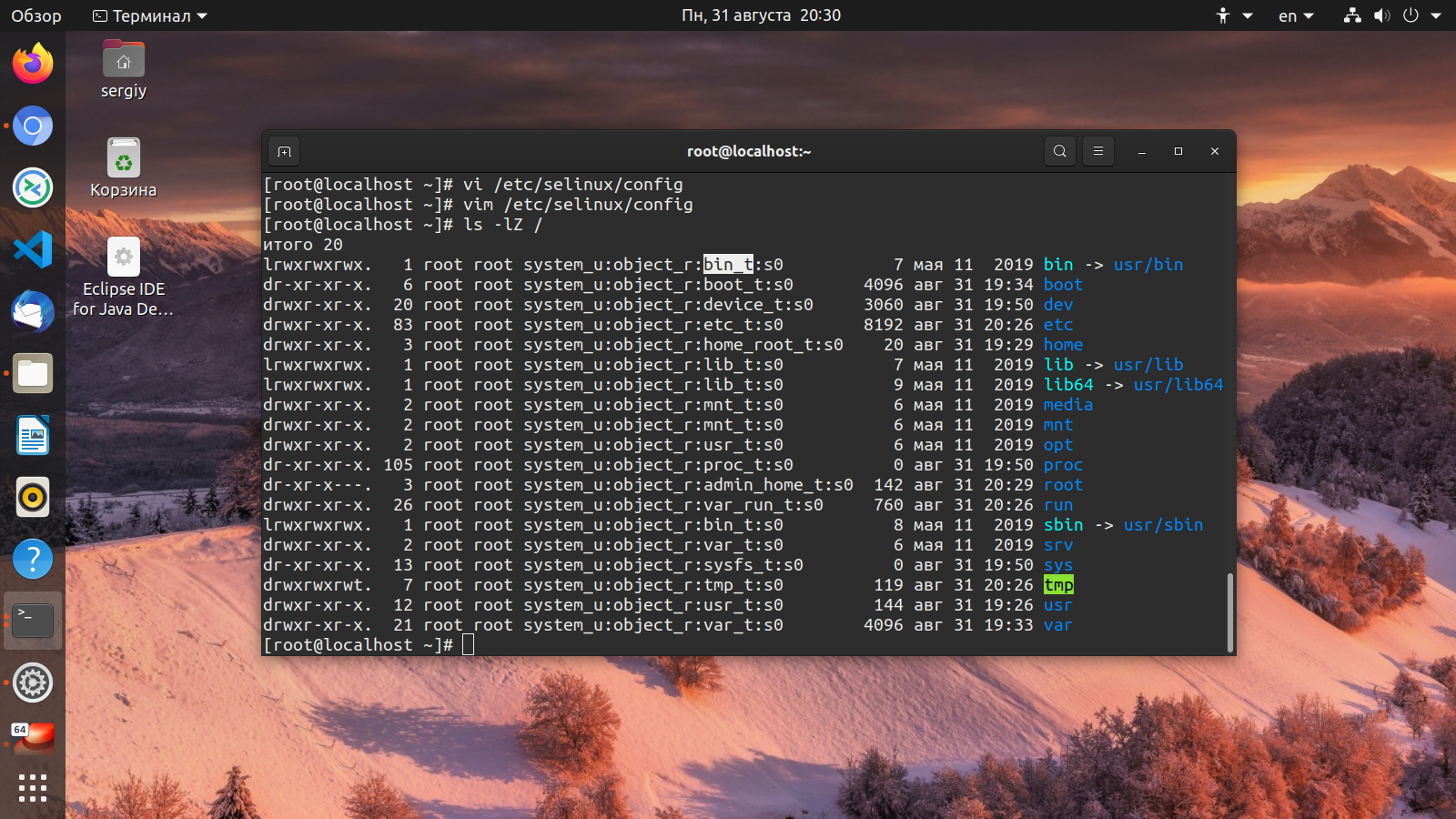This screenshot has height=819, width=1456.
Task: Open LibreOffice Writer from dock
Action: coord(33,435)
